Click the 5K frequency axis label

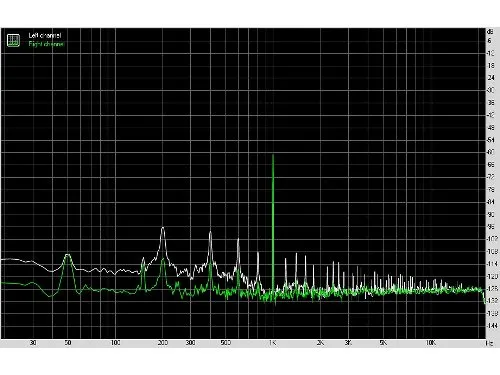(383, 343)
